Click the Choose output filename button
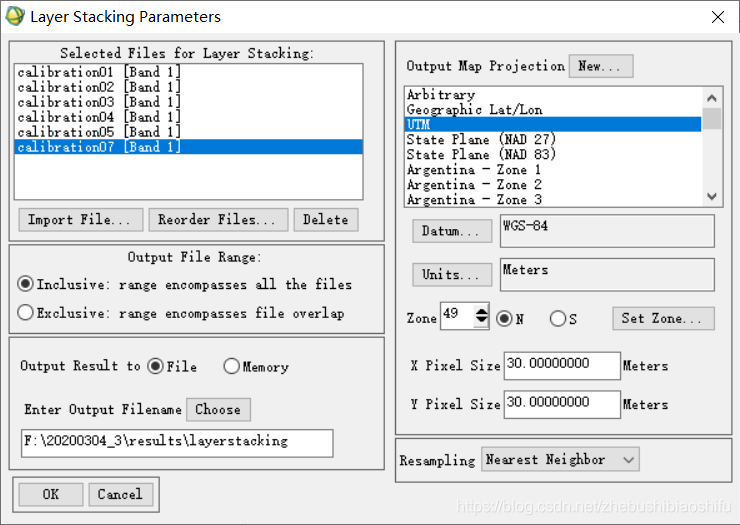The width and height of the screenshot is (740, 525). click(218, 409)
